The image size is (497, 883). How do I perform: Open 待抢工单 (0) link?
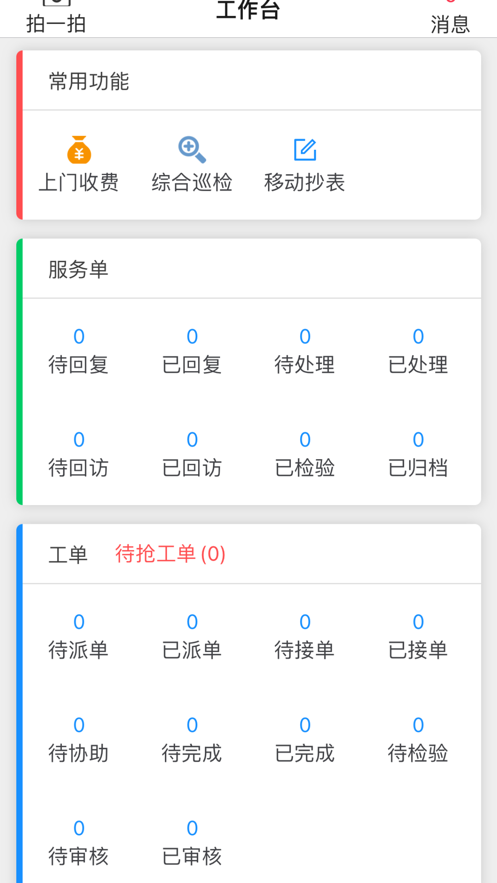click(x=171, y=554)
